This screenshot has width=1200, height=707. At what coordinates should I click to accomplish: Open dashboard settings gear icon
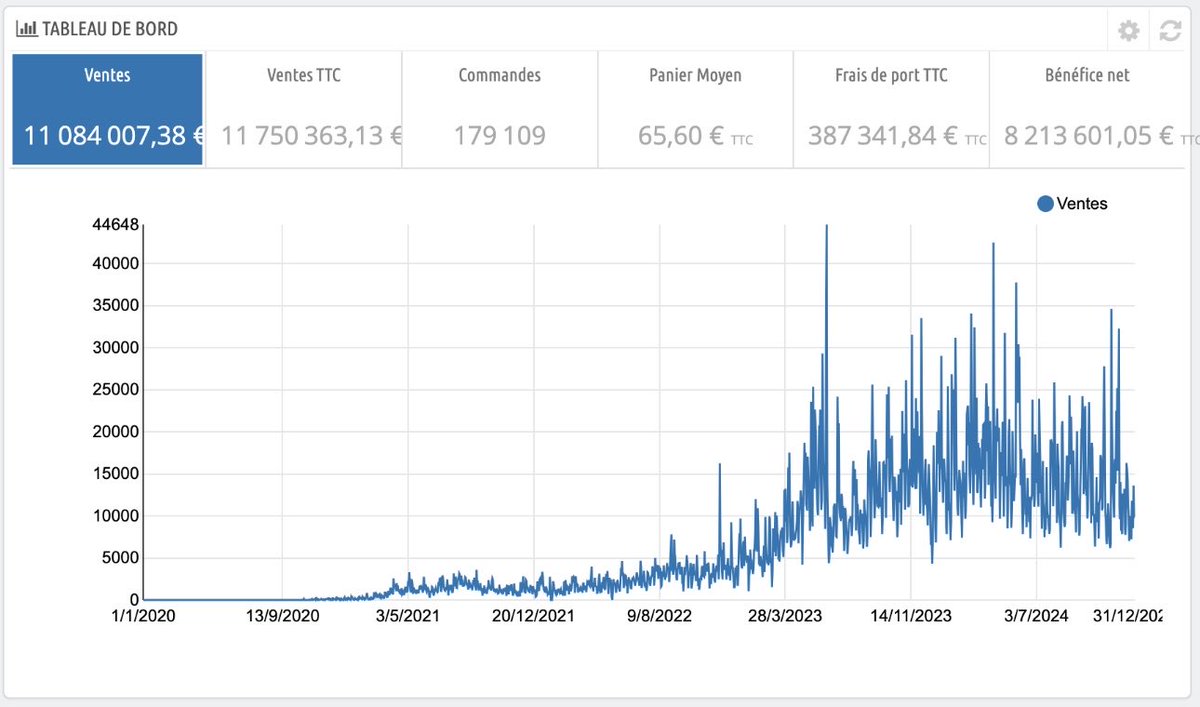coord(1129,31)
